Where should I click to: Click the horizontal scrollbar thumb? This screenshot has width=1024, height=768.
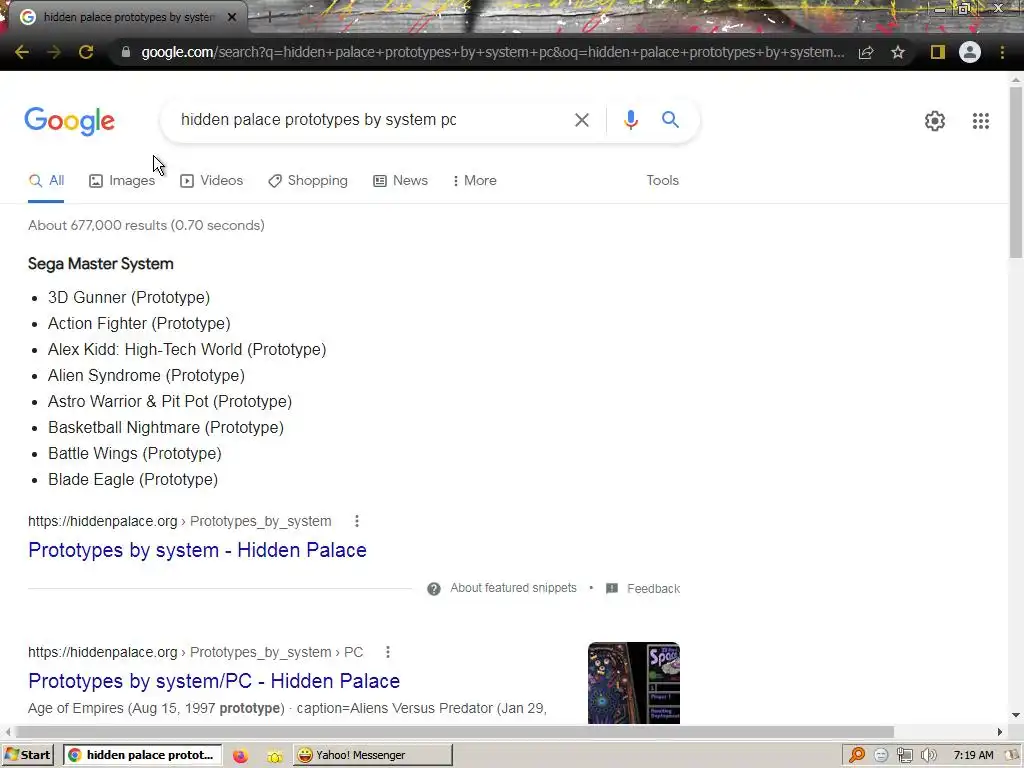point(454,731)
